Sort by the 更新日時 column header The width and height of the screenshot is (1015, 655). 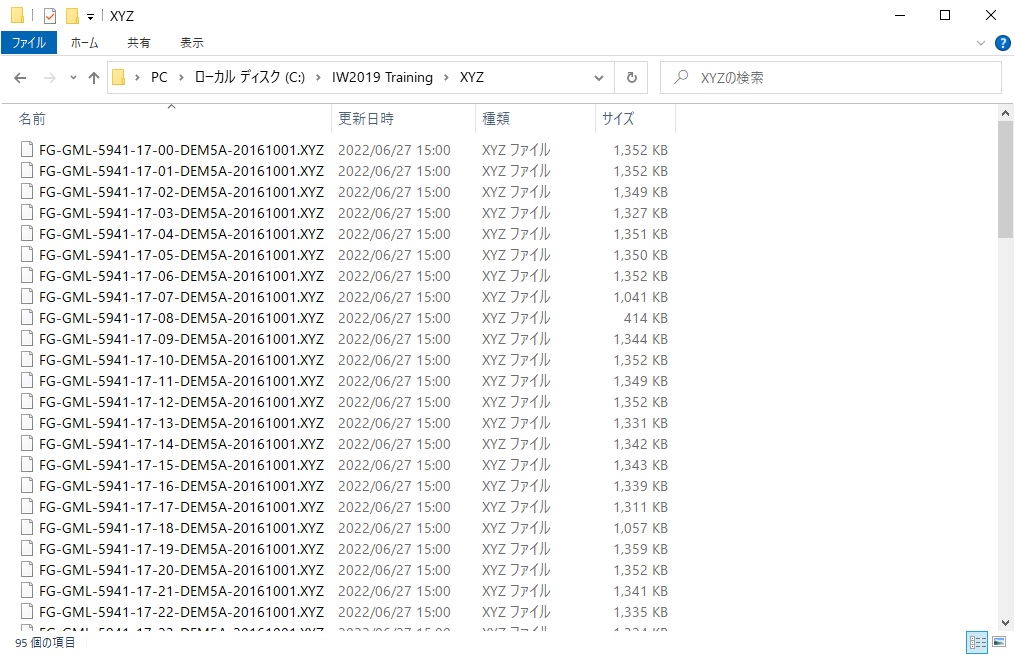pos(403,119)
